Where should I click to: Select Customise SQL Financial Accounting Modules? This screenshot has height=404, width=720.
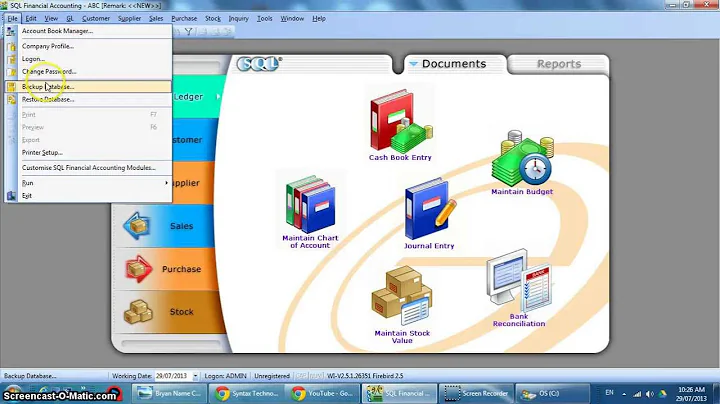pos(89,168)
